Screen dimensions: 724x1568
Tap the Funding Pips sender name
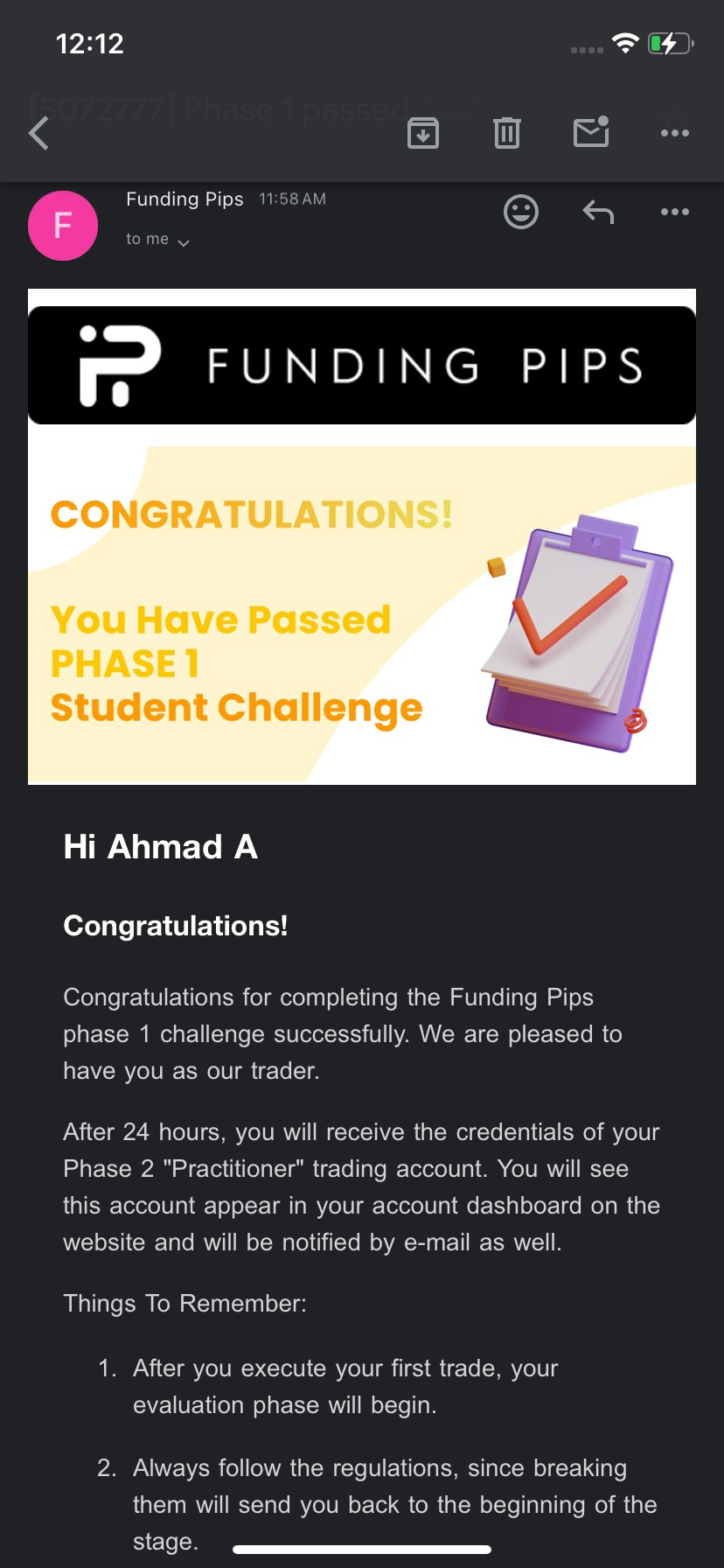point(184,199)
